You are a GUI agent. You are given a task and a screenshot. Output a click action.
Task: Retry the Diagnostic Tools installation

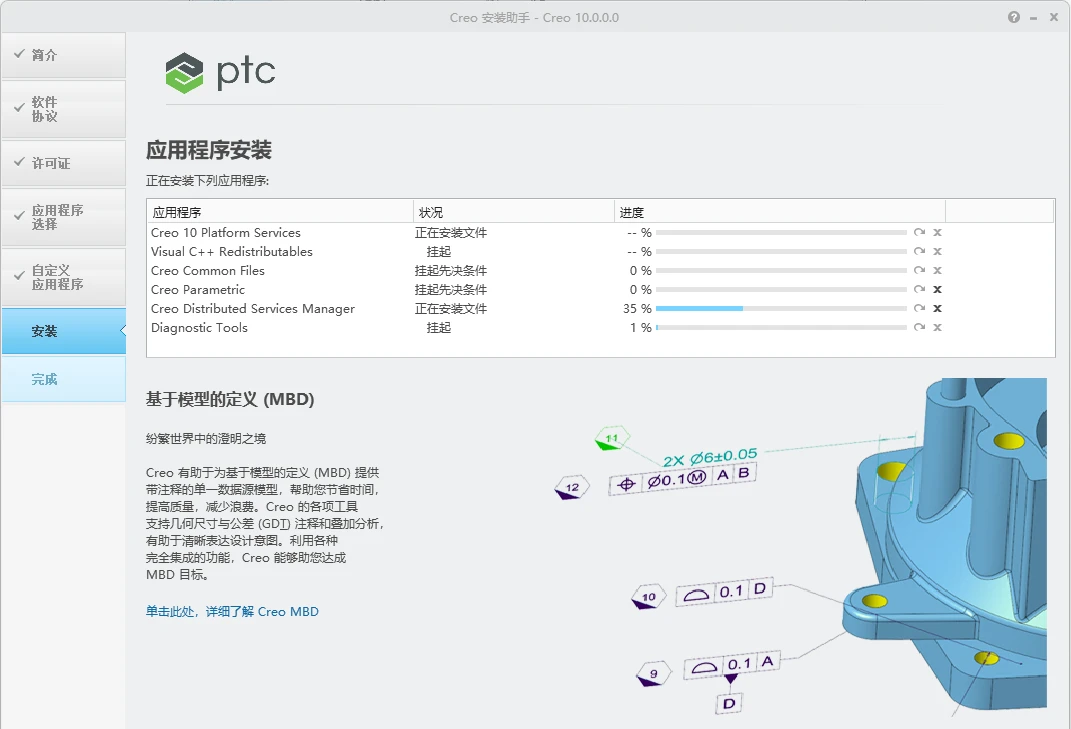[x=919, y=327]
